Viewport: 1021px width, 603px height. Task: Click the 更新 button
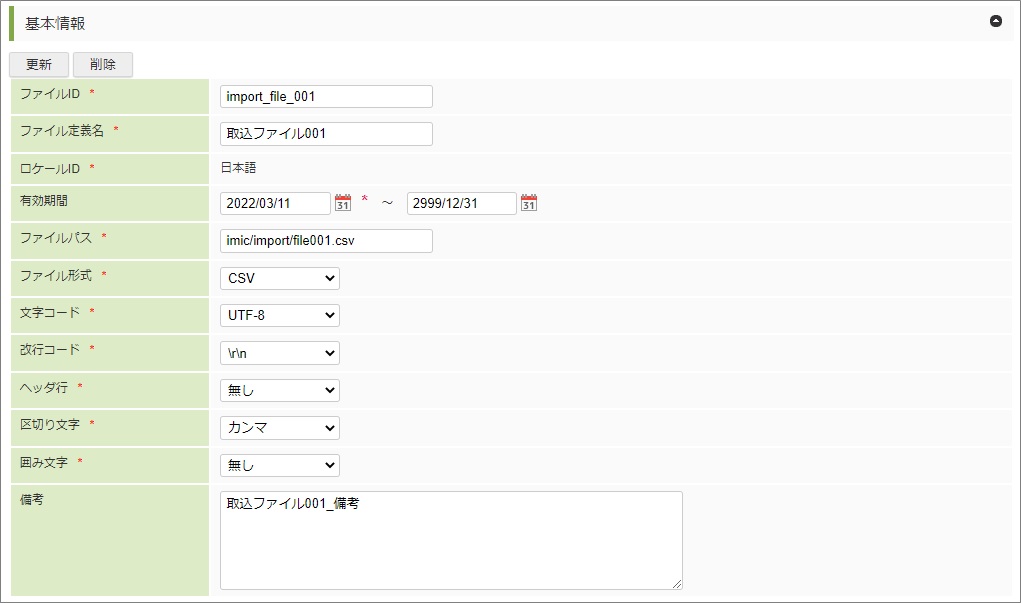click(x=39, y=64)
